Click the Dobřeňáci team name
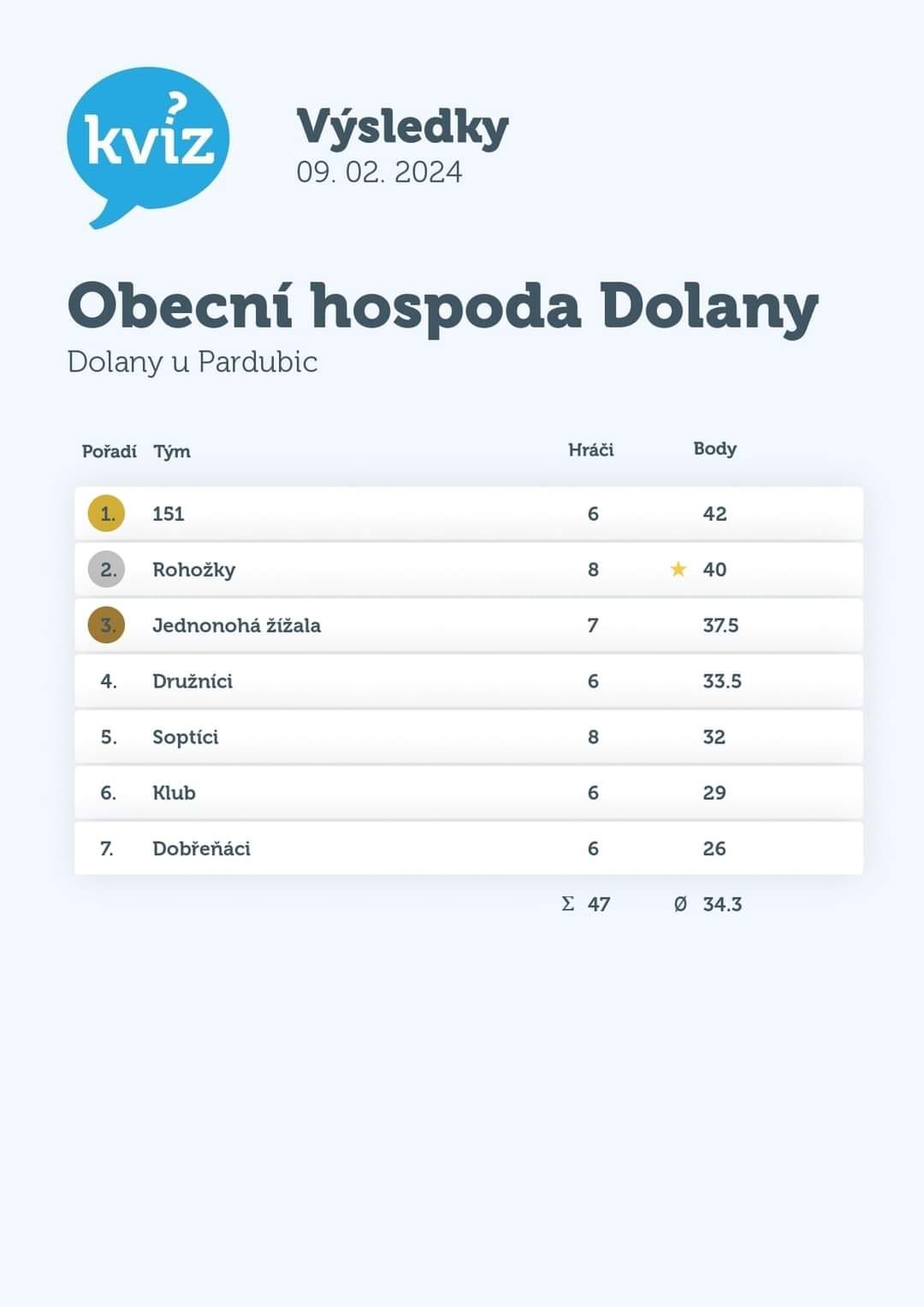The height and width of the screenshot is (1307, 924). point(201,849)
